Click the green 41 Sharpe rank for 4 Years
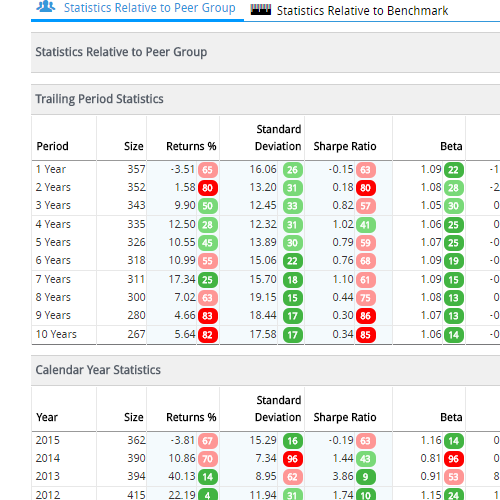Screen dimensions: 500x500 (x=366, y=225)
